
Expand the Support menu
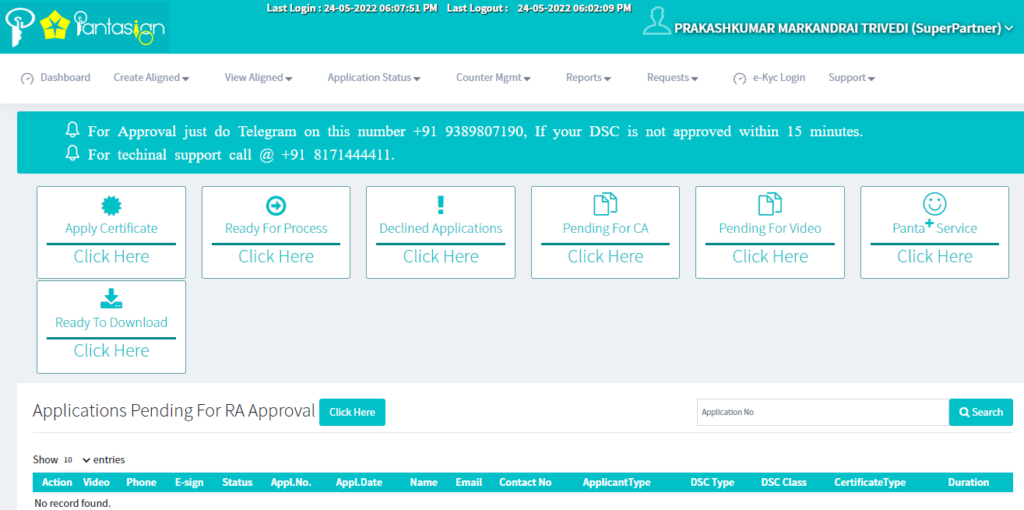point(852,78)
